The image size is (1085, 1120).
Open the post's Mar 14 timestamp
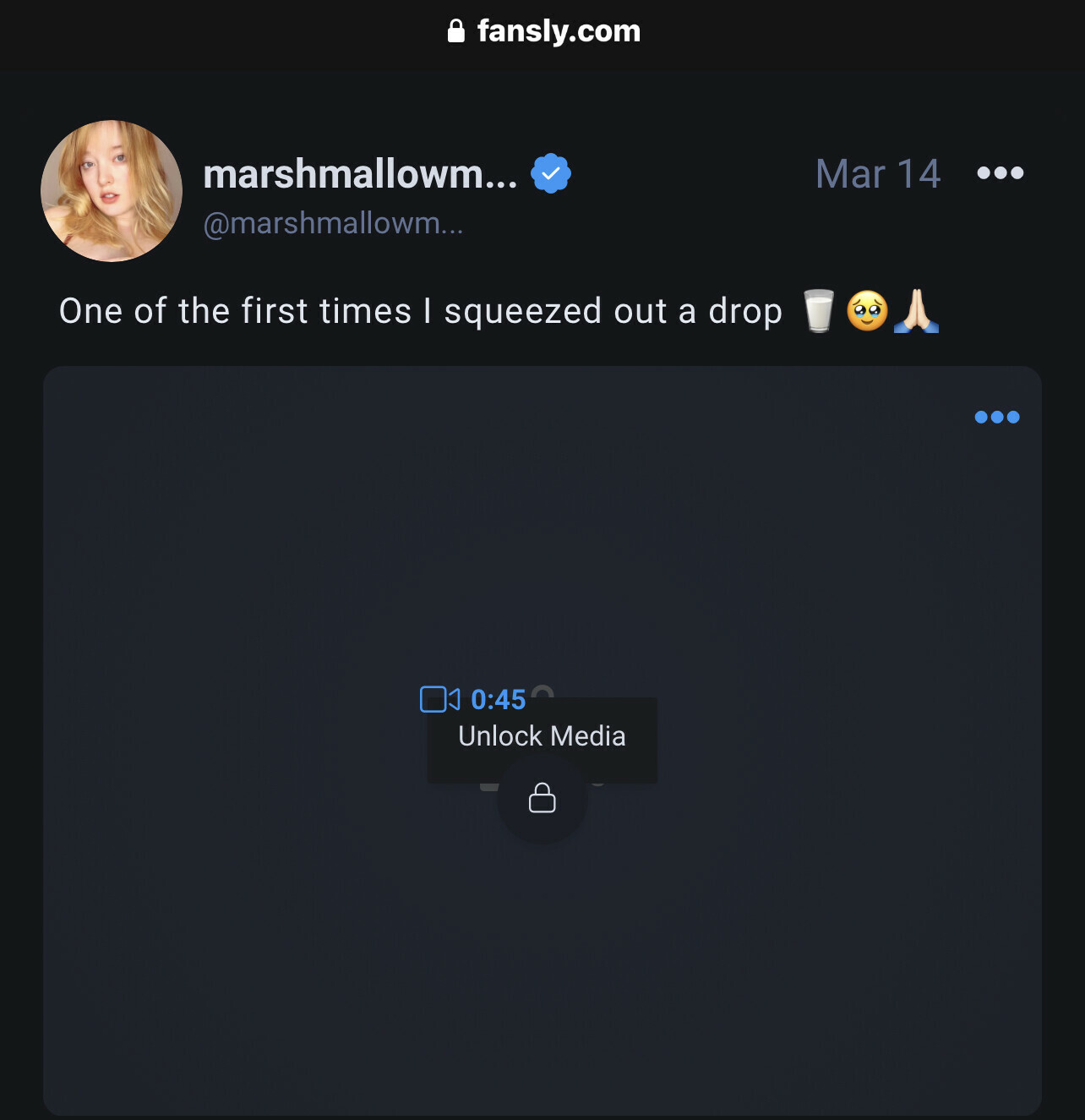pyautogui.click(x=878, y=174)
